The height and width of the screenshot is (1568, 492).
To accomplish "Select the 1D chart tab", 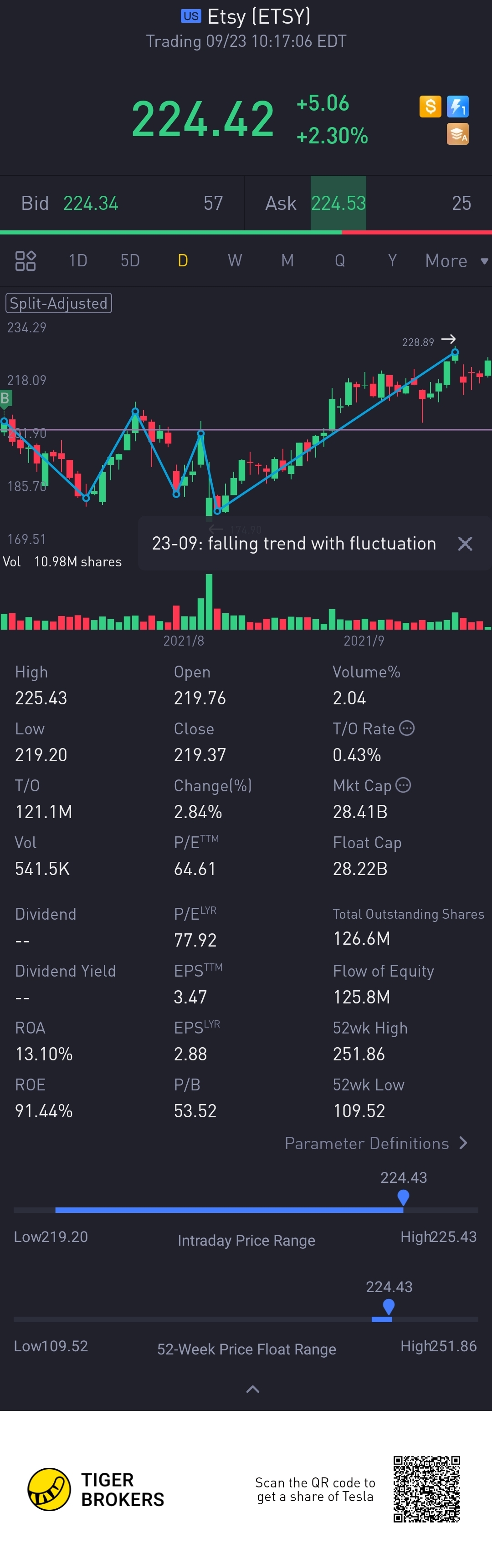I will (78, 260).
